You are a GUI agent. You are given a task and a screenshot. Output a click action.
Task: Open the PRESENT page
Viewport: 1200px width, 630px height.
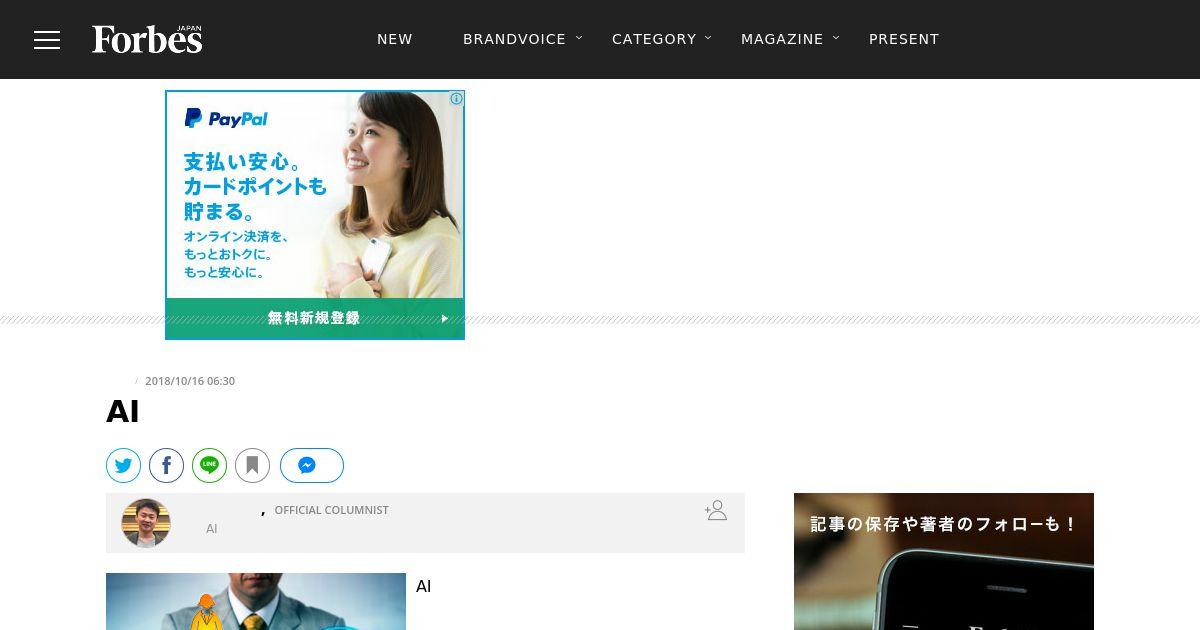pos(904,39)
